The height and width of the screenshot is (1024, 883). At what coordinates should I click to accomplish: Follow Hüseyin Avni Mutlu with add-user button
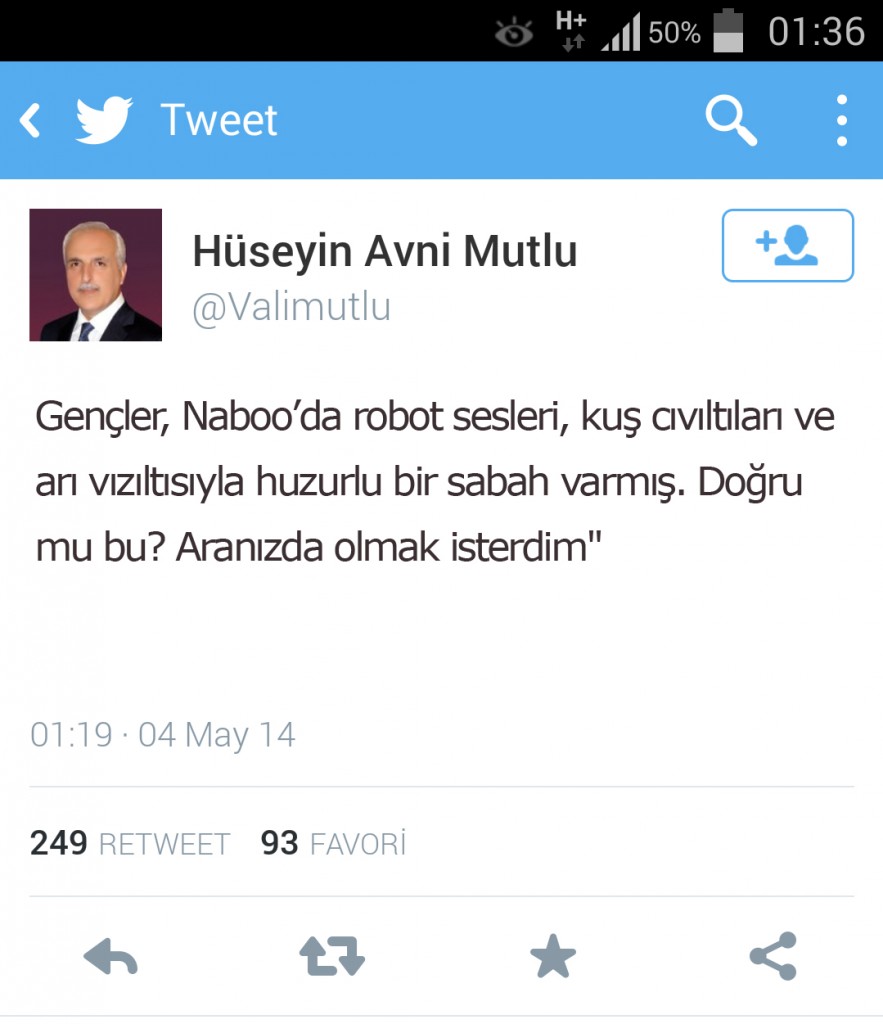pyautogui.click(x=788, y=246)
